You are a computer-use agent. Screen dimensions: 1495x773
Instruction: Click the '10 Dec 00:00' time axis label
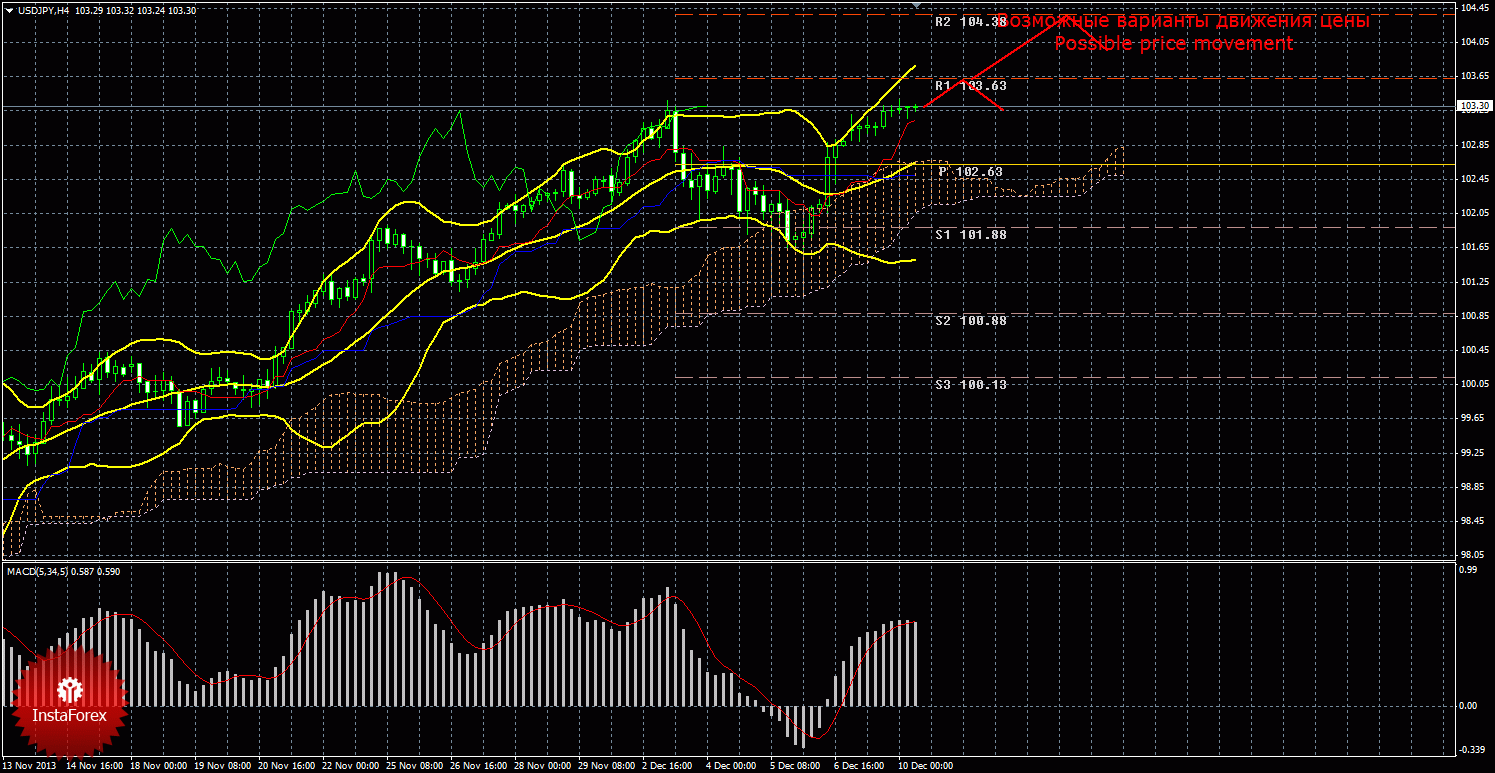926,766
